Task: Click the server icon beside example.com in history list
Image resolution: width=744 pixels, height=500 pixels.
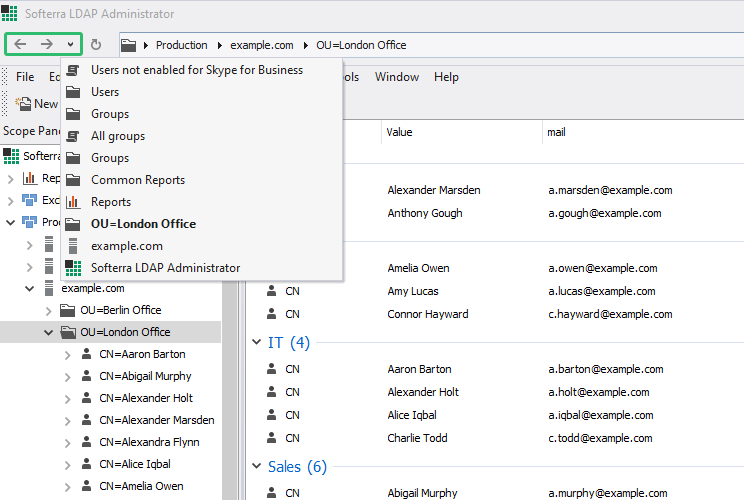Action: pyautogui.click(x=73, y=246)
